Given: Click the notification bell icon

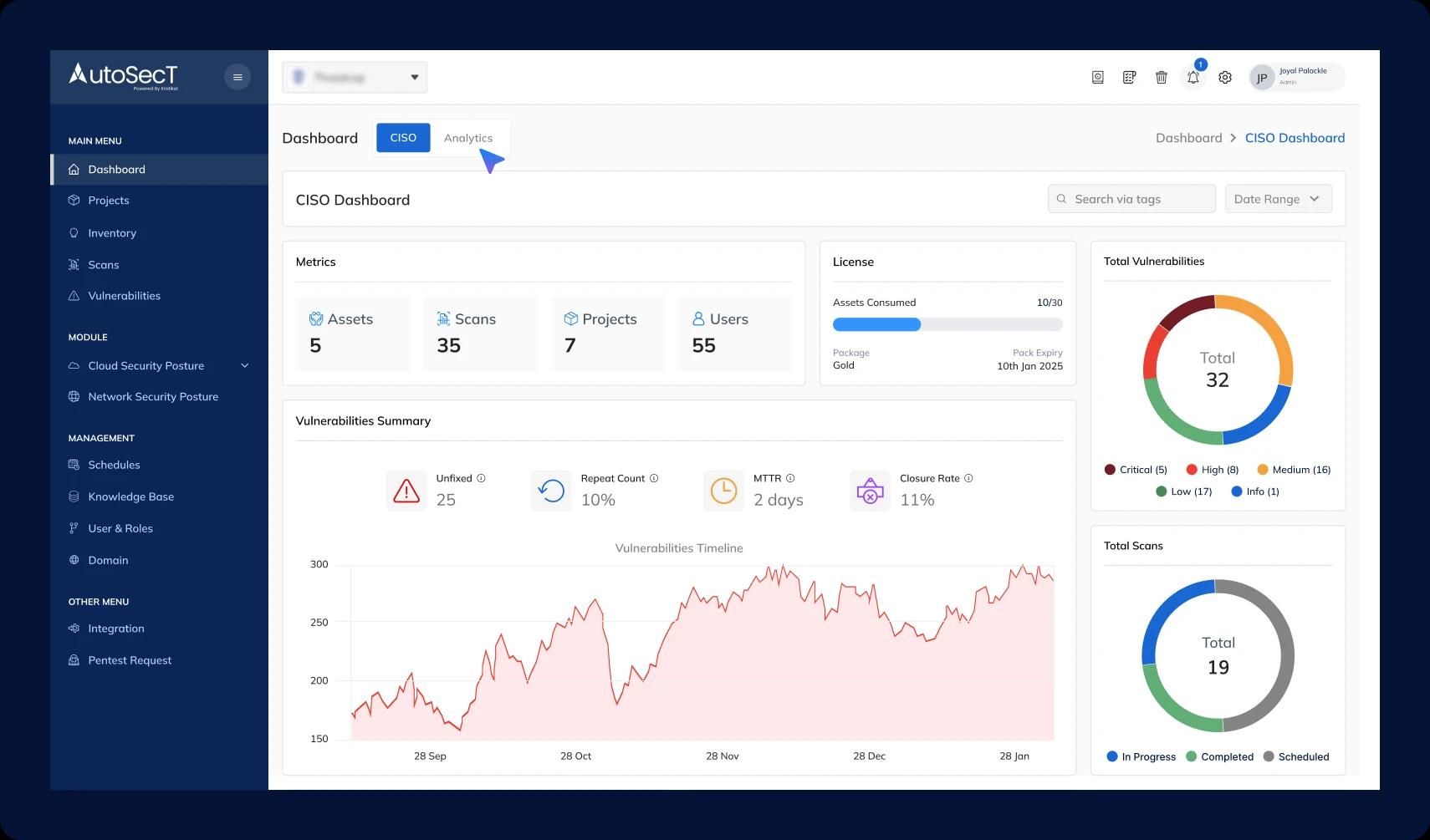Looking at the screenshot, I should point(1193,78).
